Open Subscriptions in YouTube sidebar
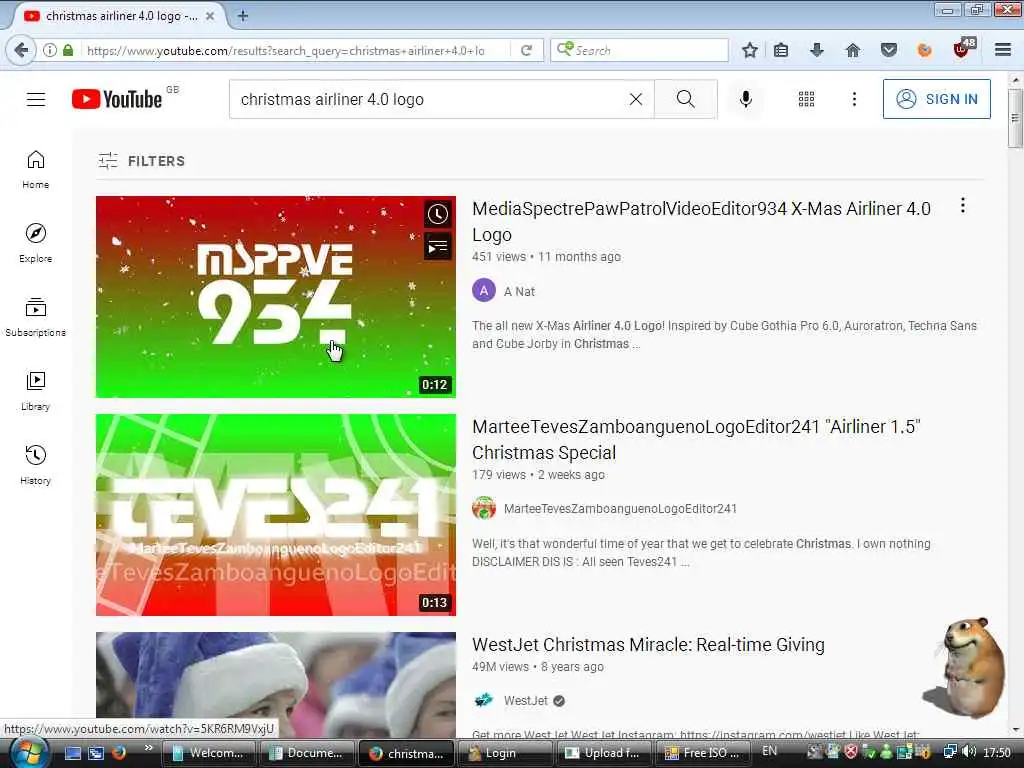The image size is (1024, 768). 35,317
